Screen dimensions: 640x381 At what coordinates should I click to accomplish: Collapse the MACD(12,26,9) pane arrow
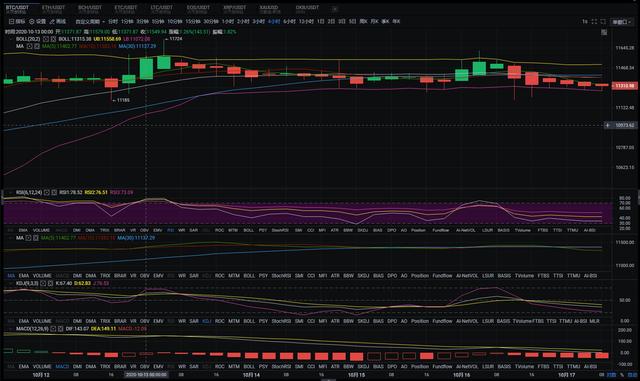coord(11,328)
